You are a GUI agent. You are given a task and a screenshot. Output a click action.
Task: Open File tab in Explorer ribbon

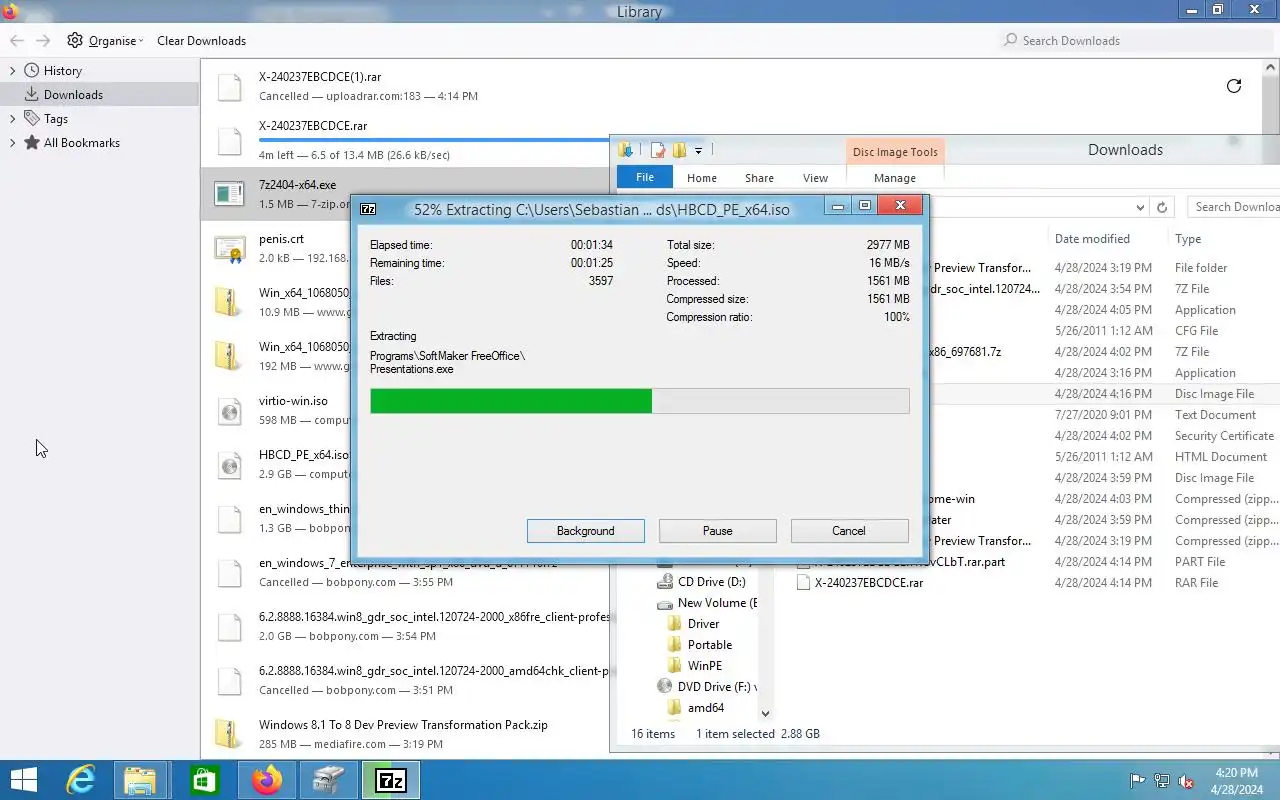point(645,178)
